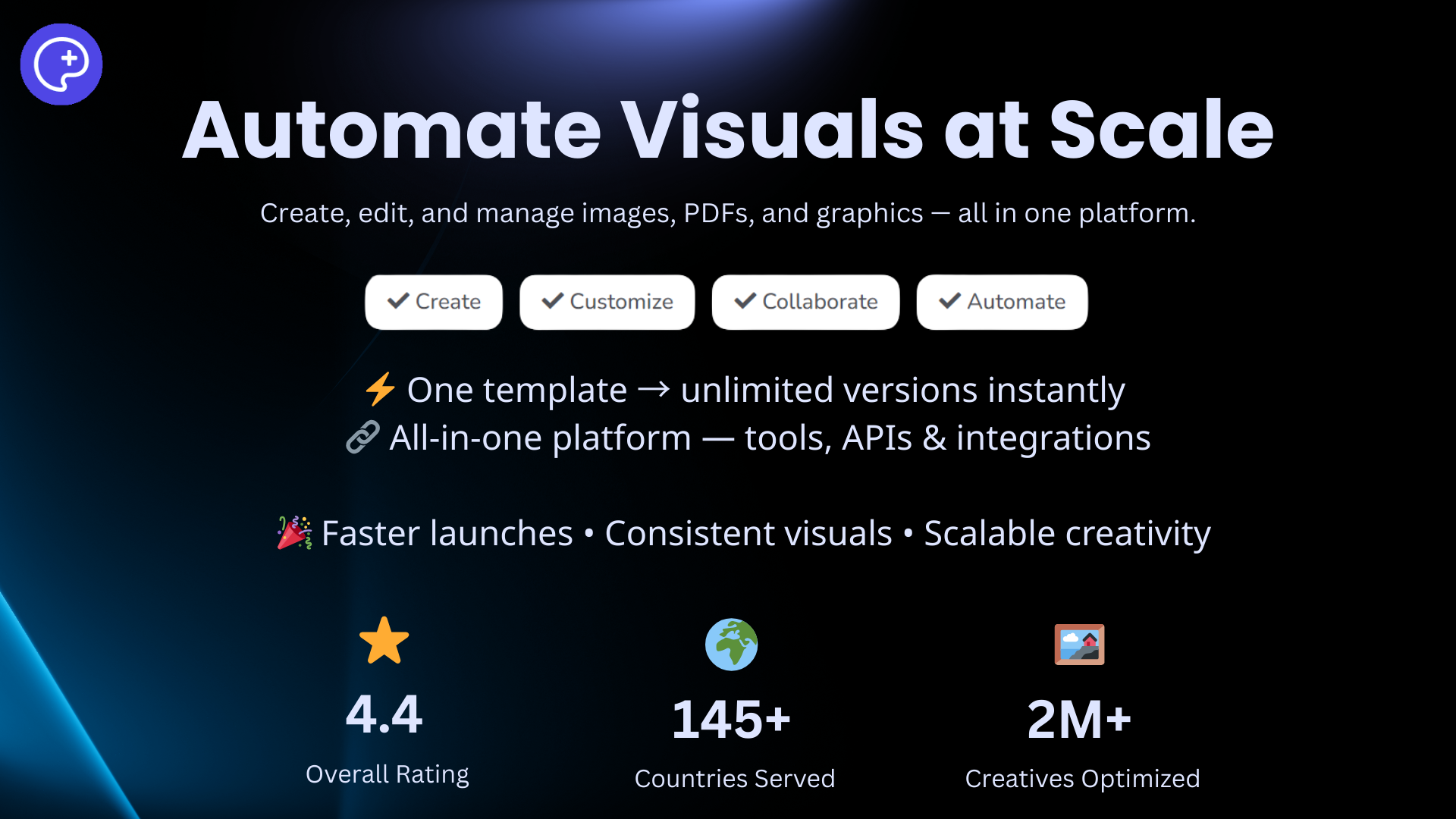
Task: Click the chain link emoji icon
Action: pyautogui.click(x=362, y=438)
